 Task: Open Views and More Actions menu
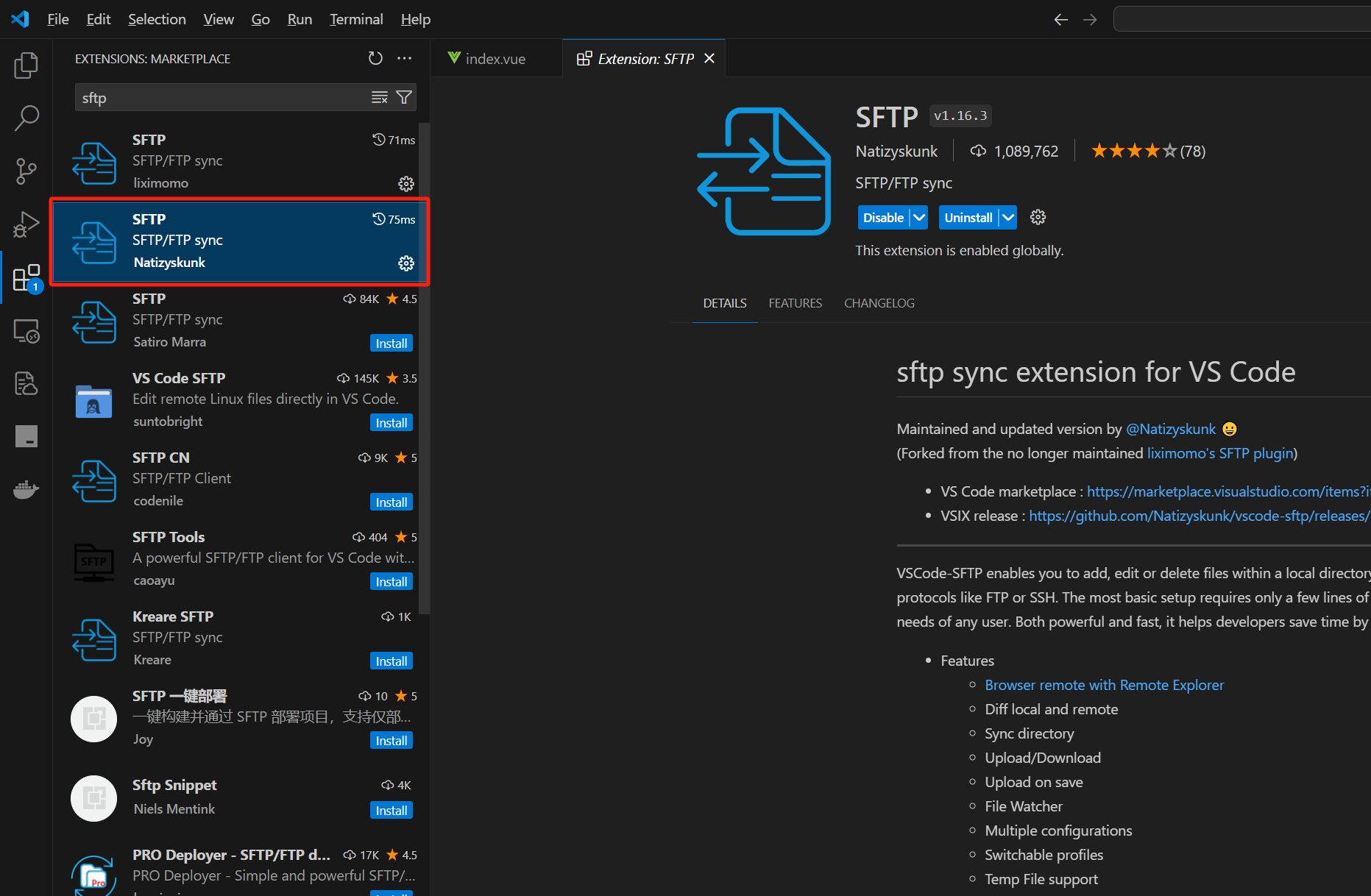click(404, 58)
